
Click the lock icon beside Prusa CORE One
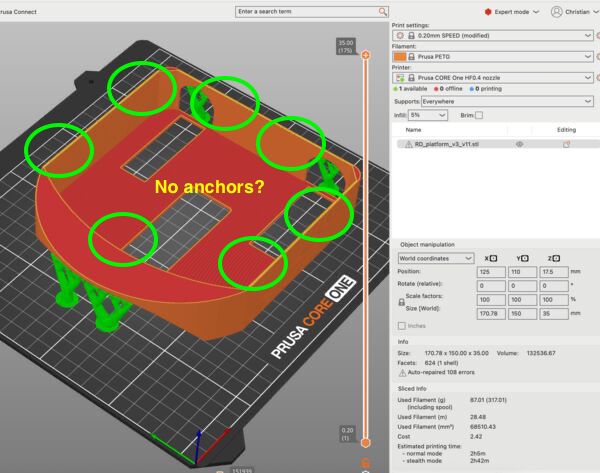[411, 78]
